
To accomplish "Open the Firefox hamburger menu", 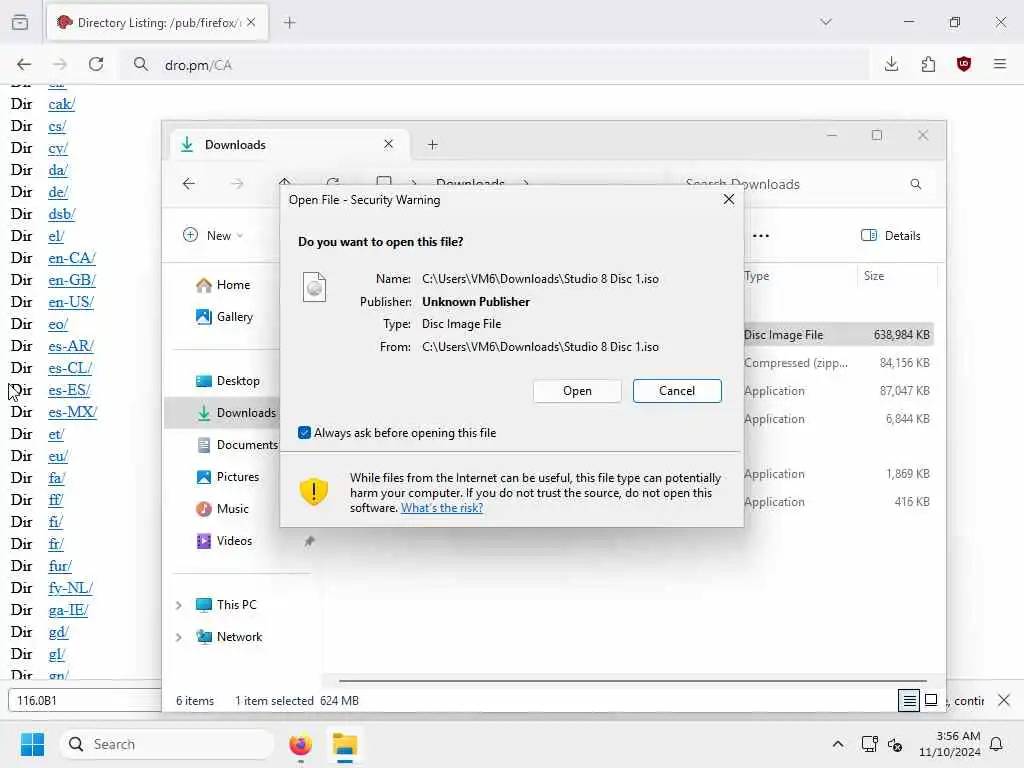I will [999, 64].
